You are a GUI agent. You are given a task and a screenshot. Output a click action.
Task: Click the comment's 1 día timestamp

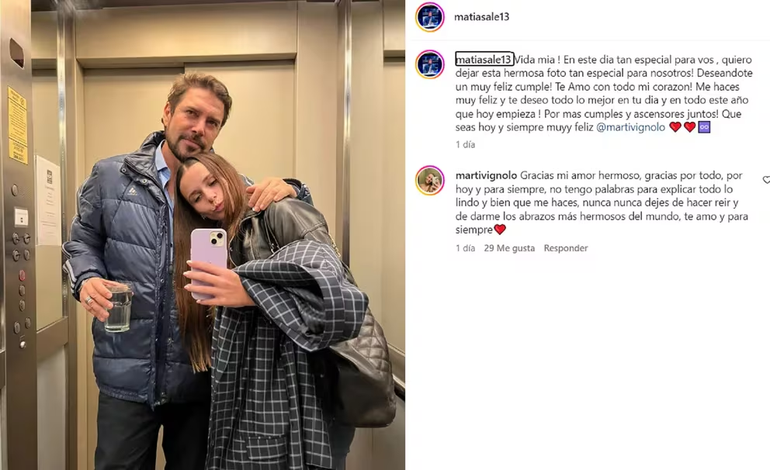pyautogui.click(x=465, y=248)
